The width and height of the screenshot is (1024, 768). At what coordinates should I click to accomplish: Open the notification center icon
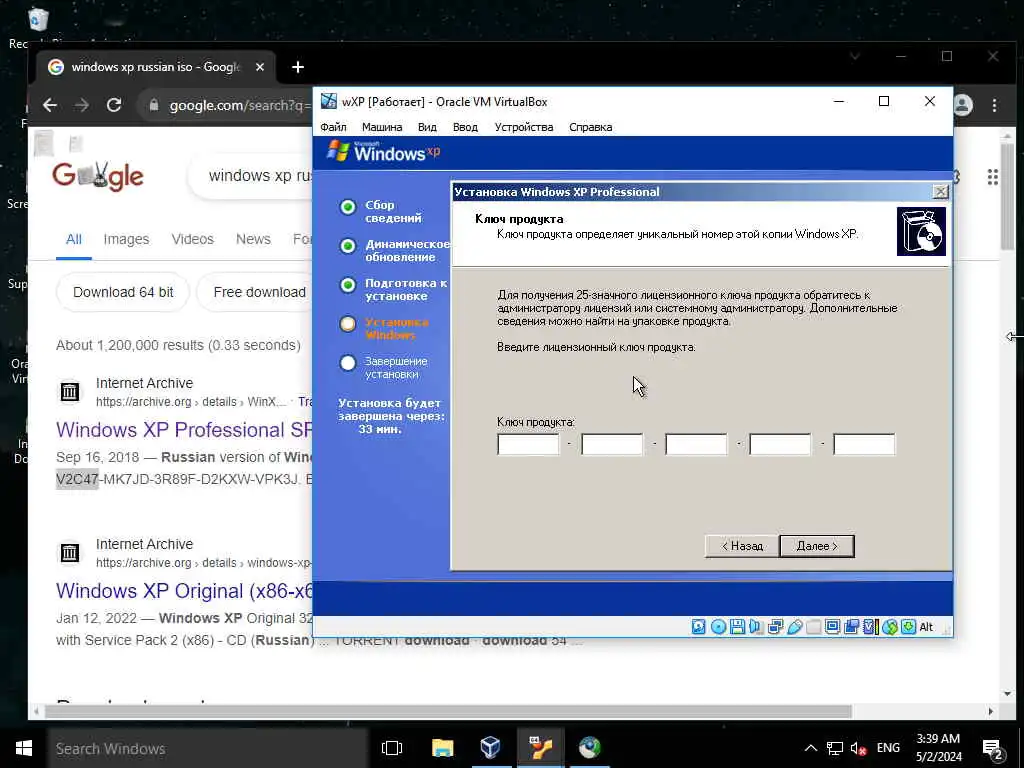992,750
